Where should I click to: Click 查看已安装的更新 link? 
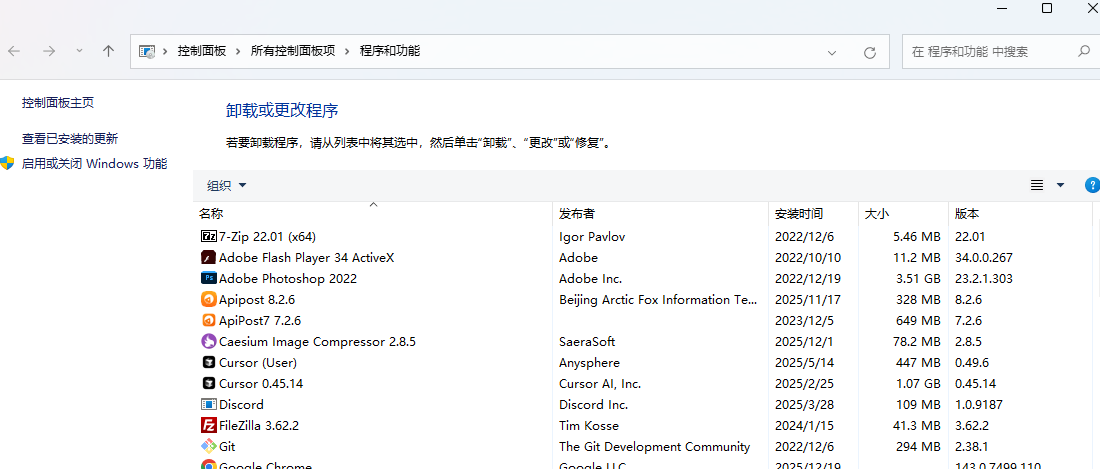click(70, 139)
